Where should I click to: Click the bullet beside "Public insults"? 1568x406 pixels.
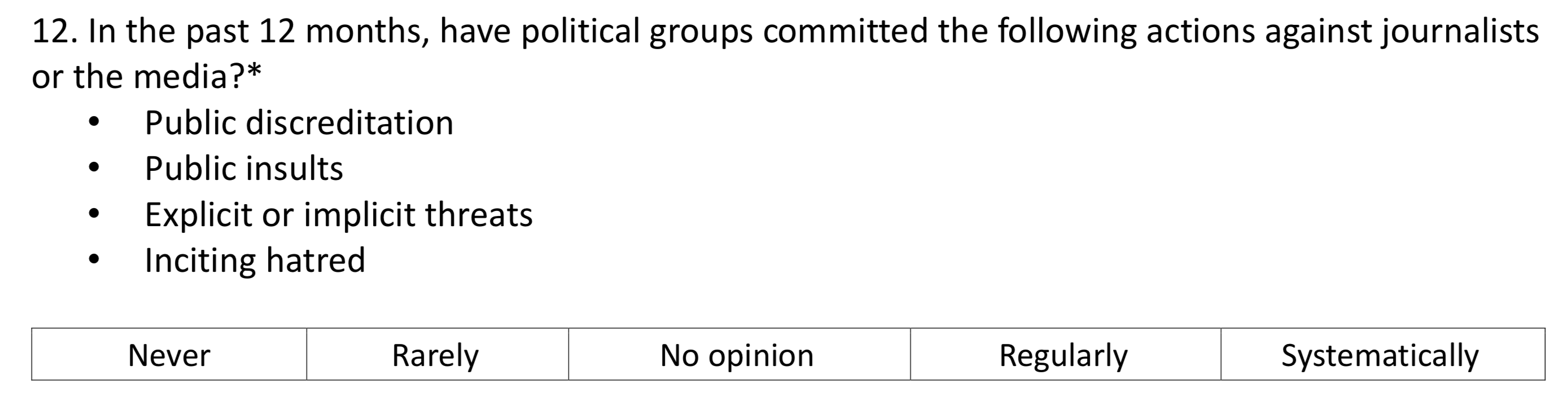93,169
